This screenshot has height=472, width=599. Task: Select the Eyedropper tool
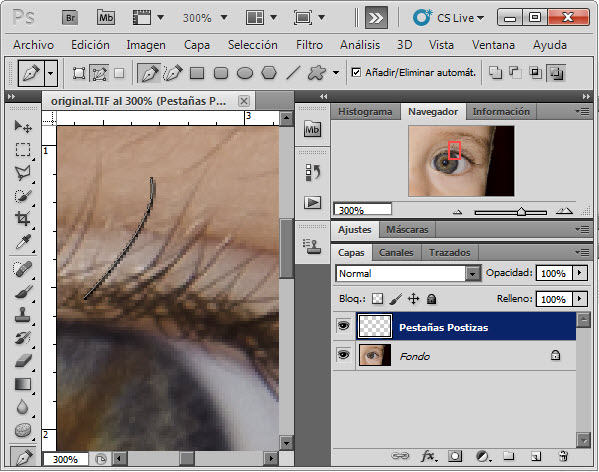23,242
